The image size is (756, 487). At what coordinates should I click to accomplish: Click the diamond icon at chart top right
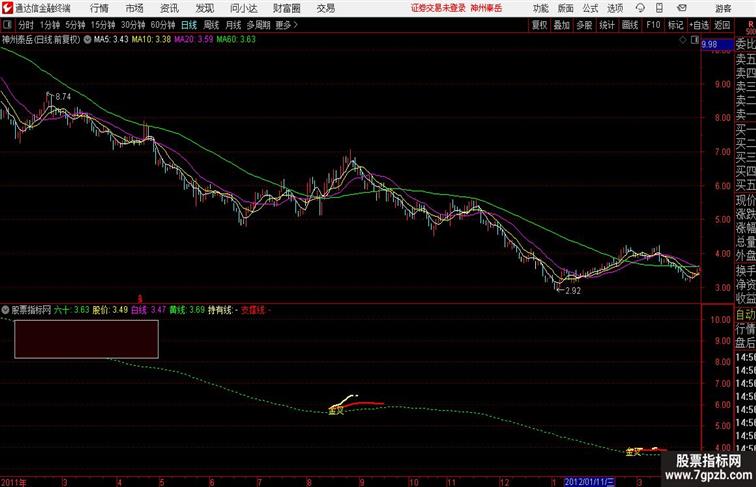(683, 40)
